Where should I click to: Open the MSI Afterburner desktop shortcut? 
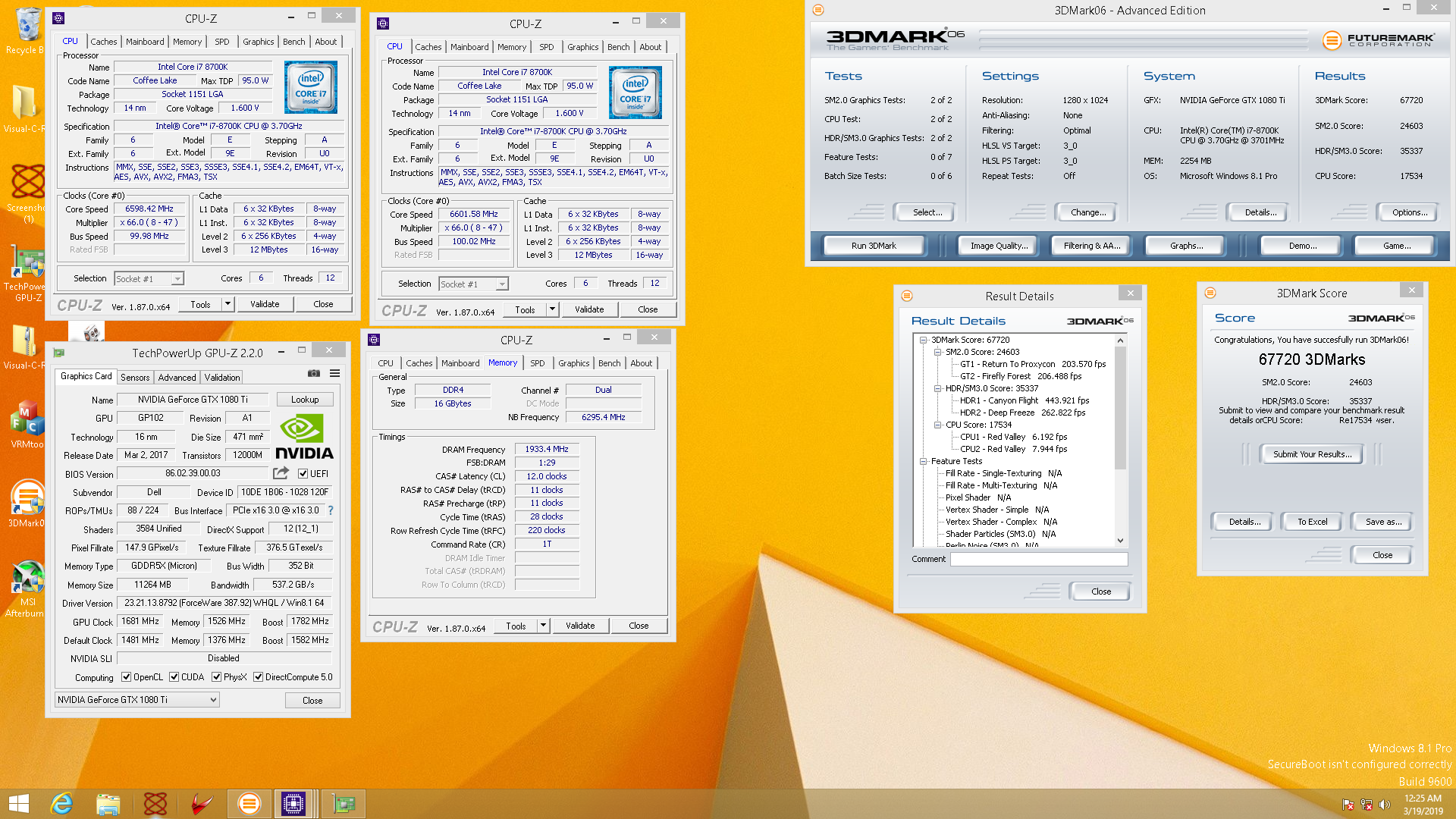pos(27,589)
